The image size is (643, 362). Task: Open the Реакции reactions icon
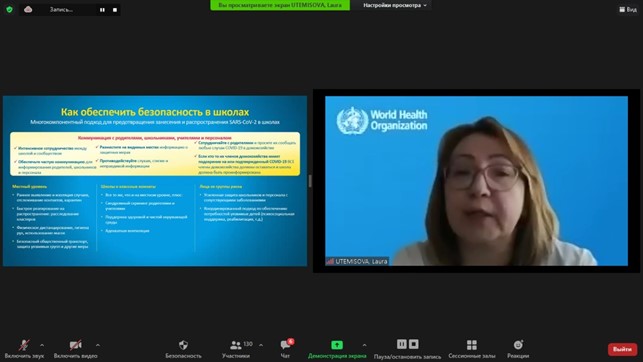pos(518,345)
